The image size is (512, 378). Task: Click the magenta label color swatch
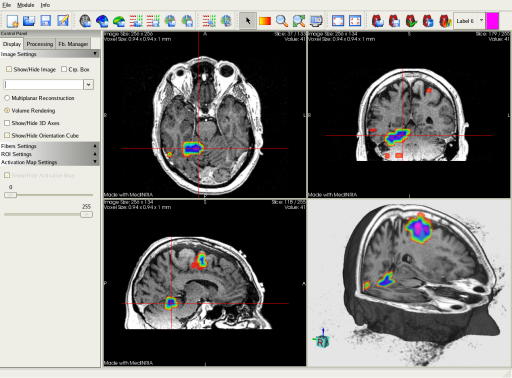492,21
